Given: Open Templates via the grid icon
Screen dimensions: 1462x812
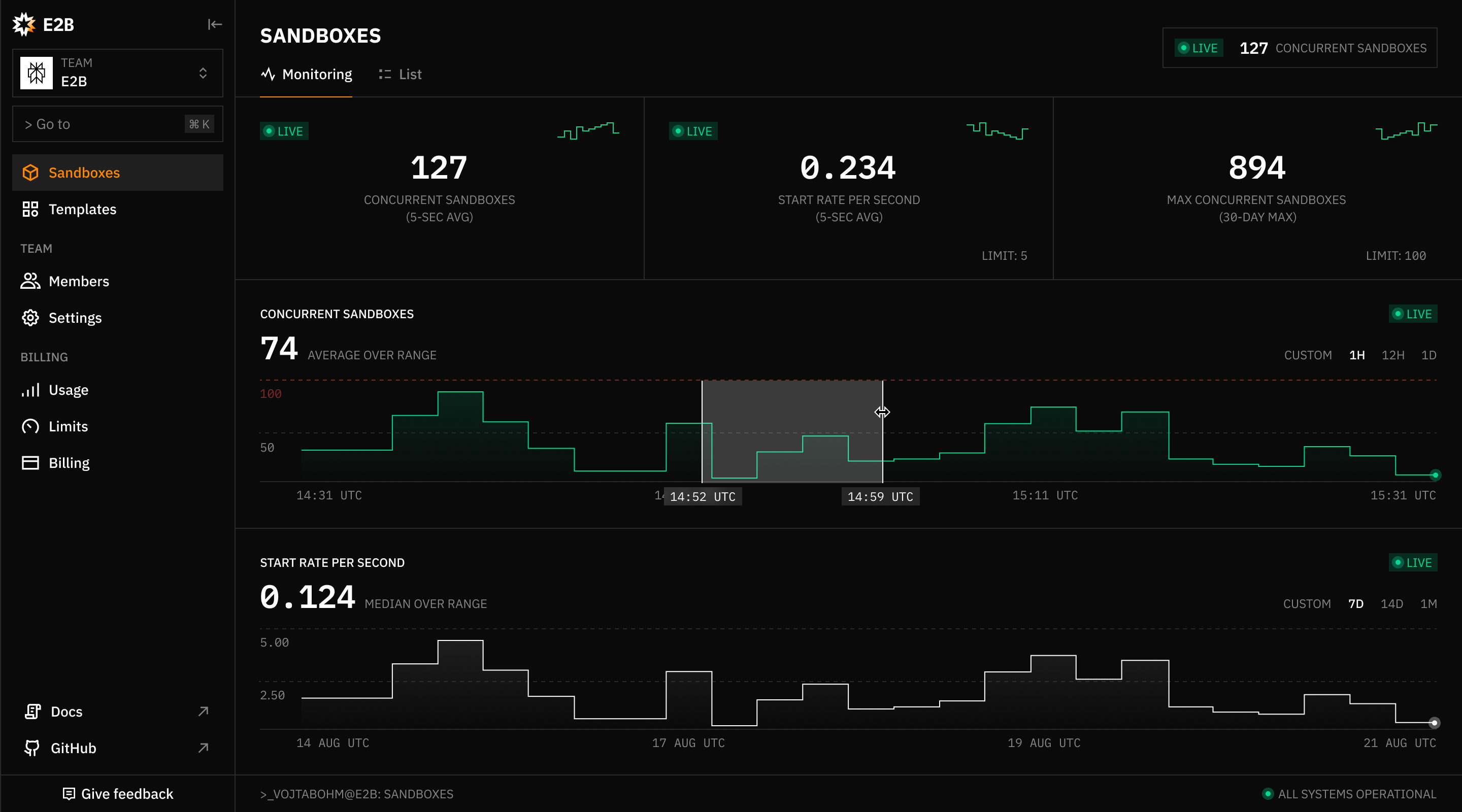Looking at the screenshot, I should tap(30, 209).
